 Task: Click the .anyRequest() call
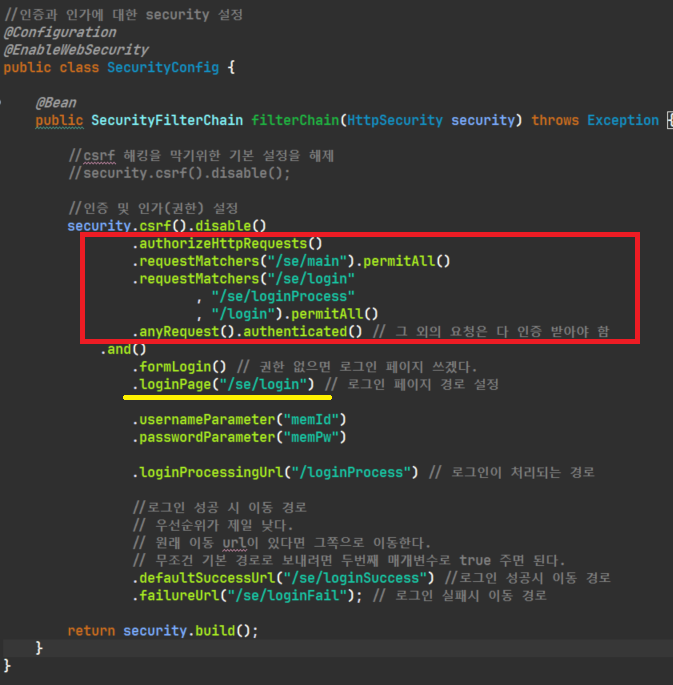[183, 332]
